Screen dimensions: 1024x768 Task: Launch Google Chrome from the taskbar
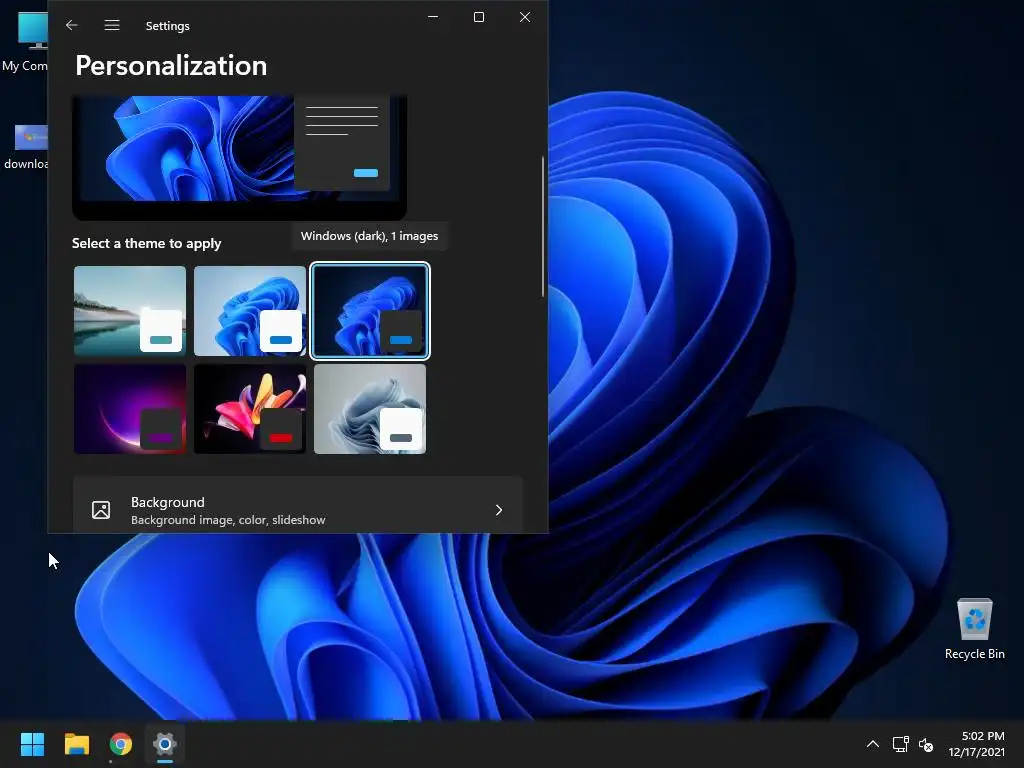121,744
